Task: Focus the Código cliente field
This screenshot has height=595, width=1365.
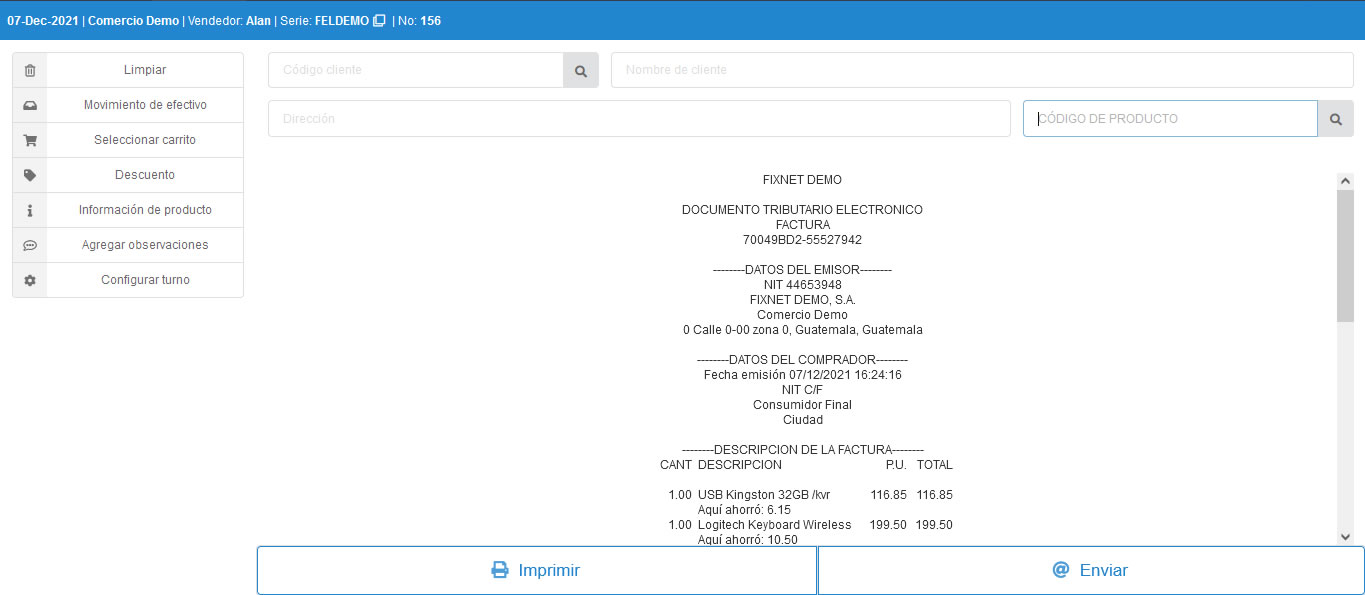Action: pyautogui.click(x=416, y=70)
